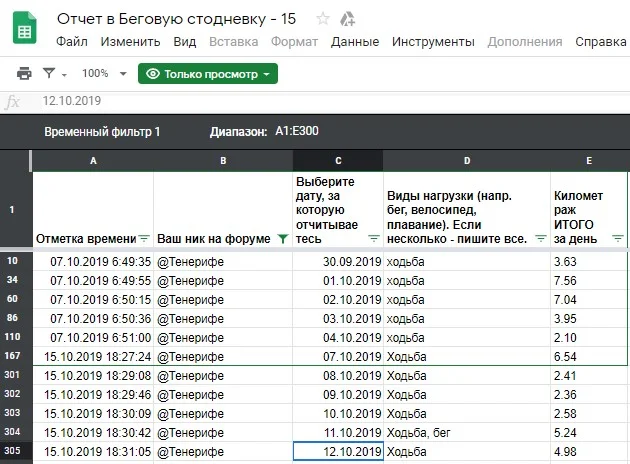This screenshot has height=464, width=630.
Task: Open the Инструменты menu
Action: coord(433,42)
